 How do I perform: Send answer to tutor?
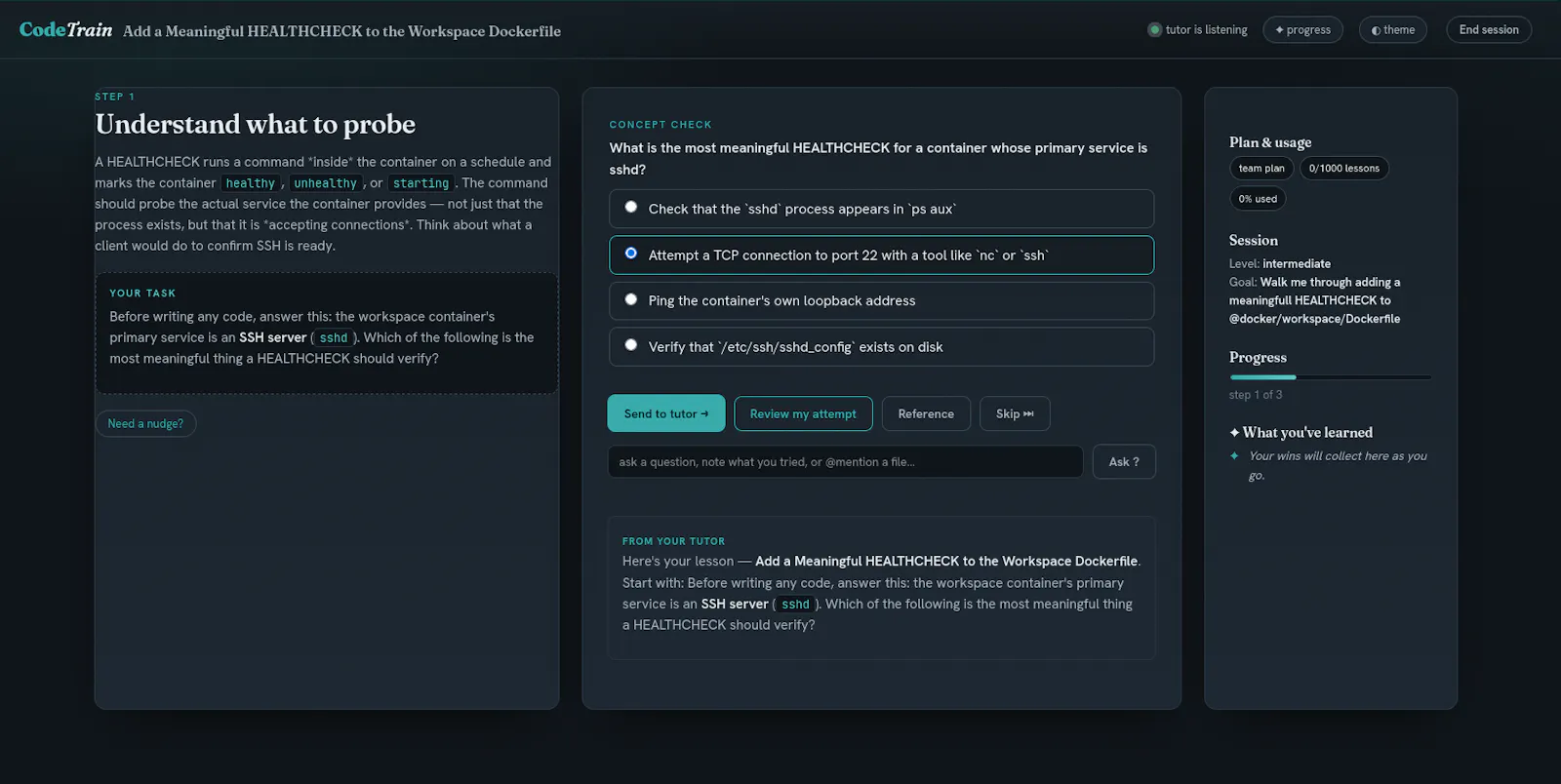[666, 413]
